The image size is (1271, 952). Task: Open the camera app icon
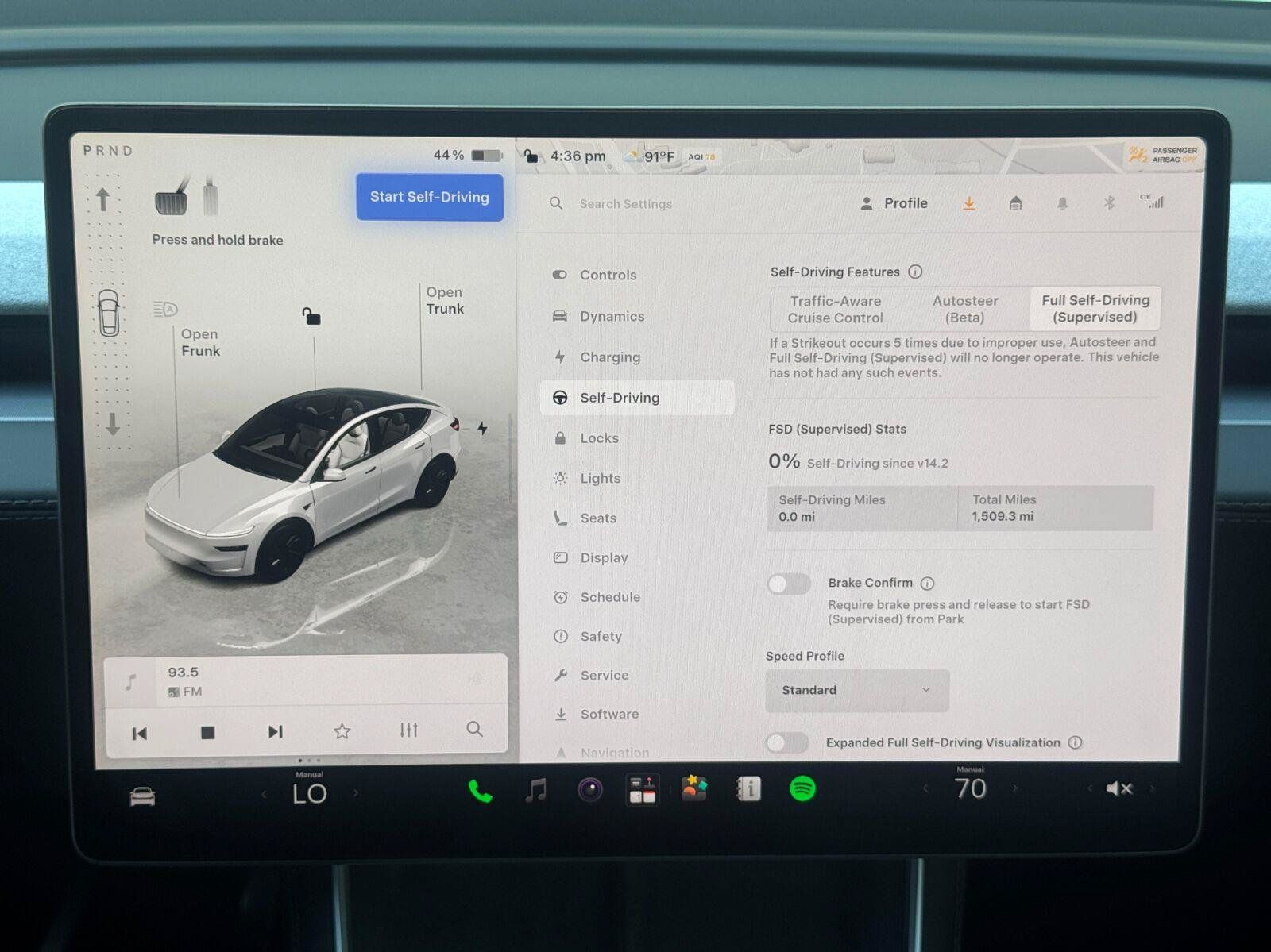coord(589,790)
